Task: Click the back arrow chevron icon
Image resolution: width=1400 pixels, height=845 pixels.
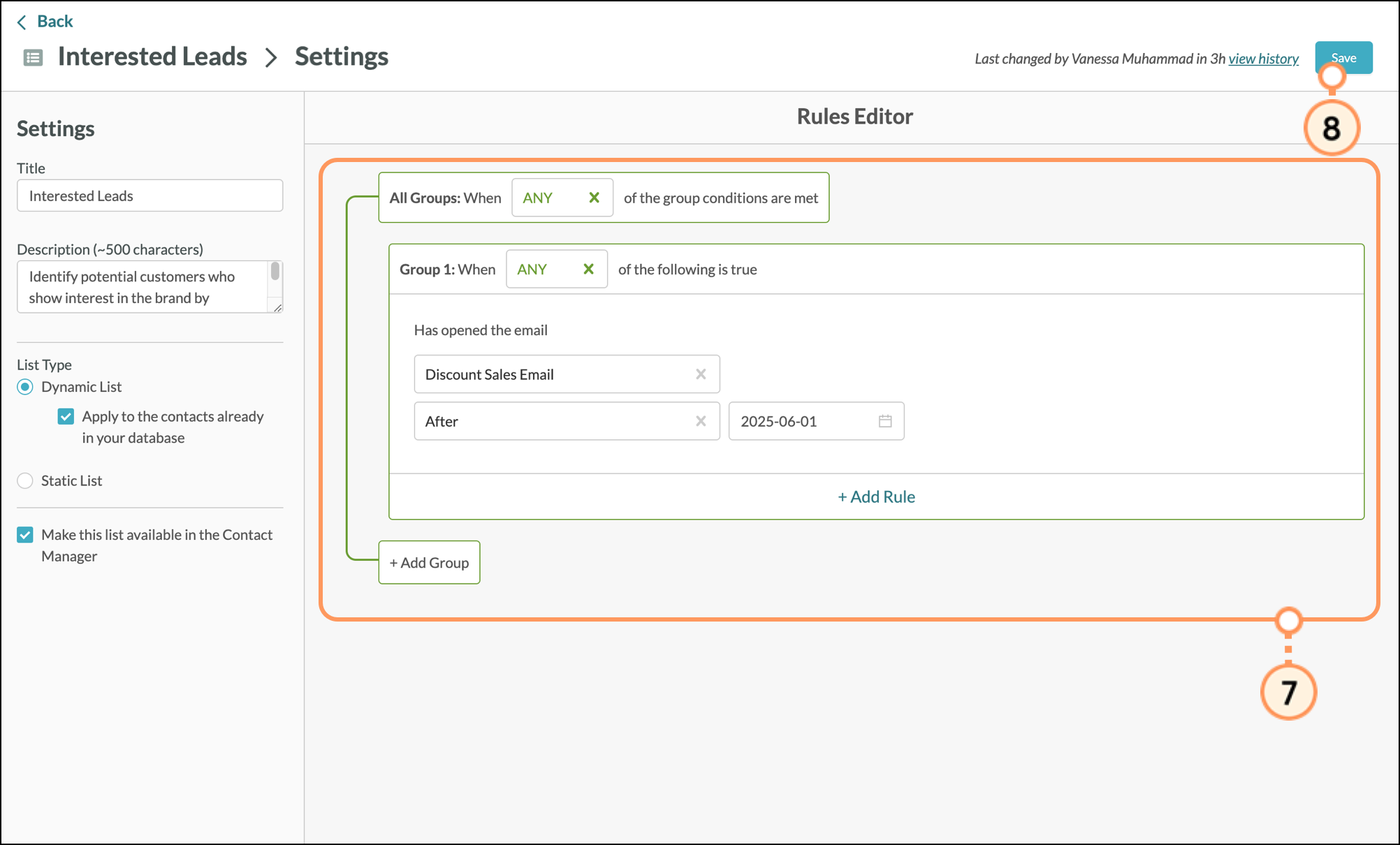Action: (22, 22)
